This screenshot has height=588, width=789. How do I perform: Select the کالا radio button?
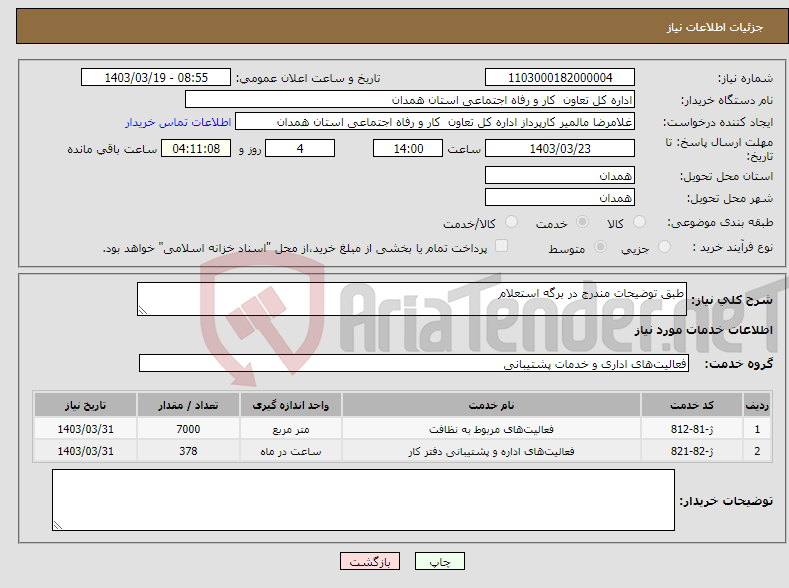coord(639,222)
